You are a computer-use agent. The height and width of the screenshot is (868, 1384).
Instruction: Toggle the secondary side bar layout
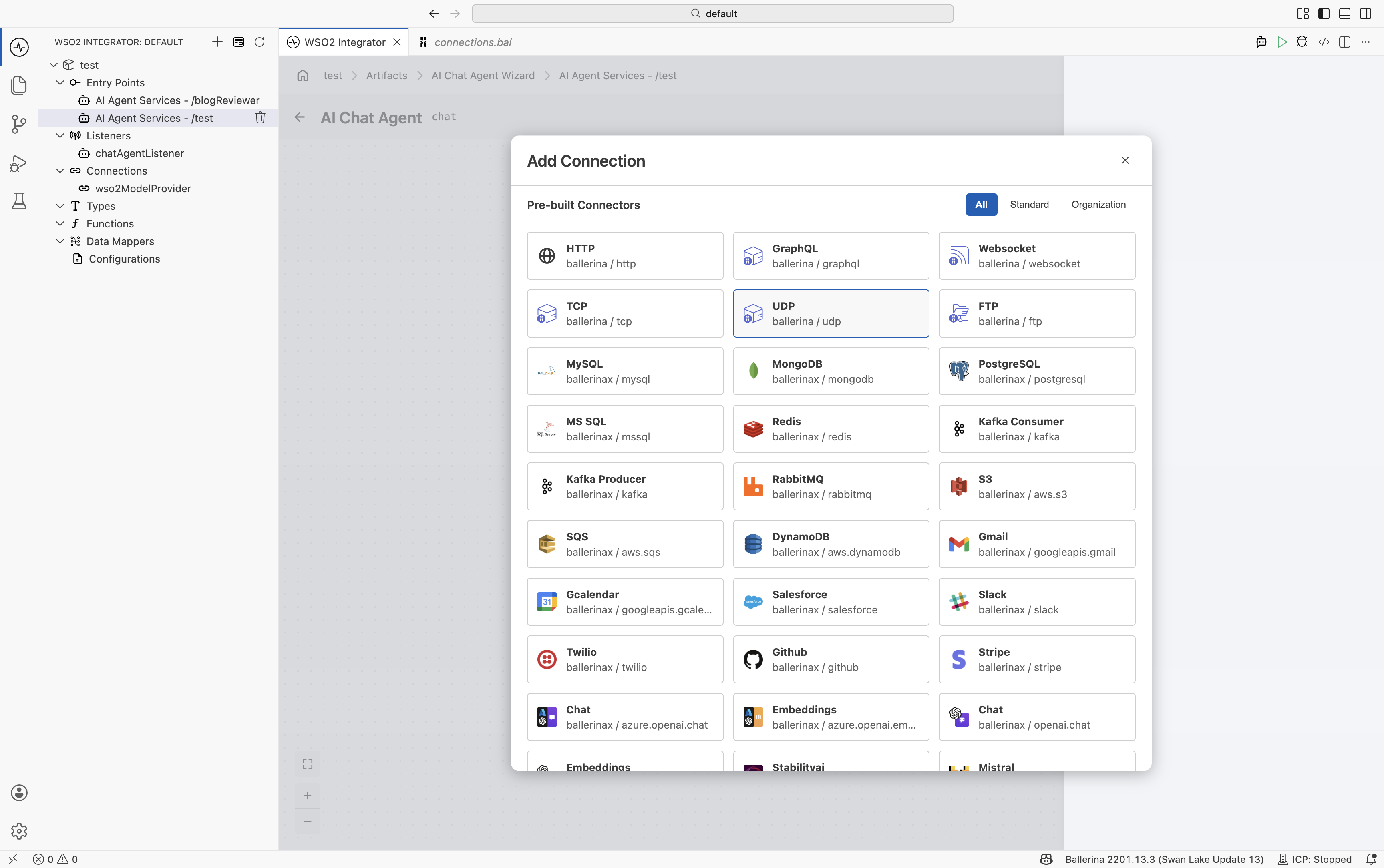tap(1366, 13)
